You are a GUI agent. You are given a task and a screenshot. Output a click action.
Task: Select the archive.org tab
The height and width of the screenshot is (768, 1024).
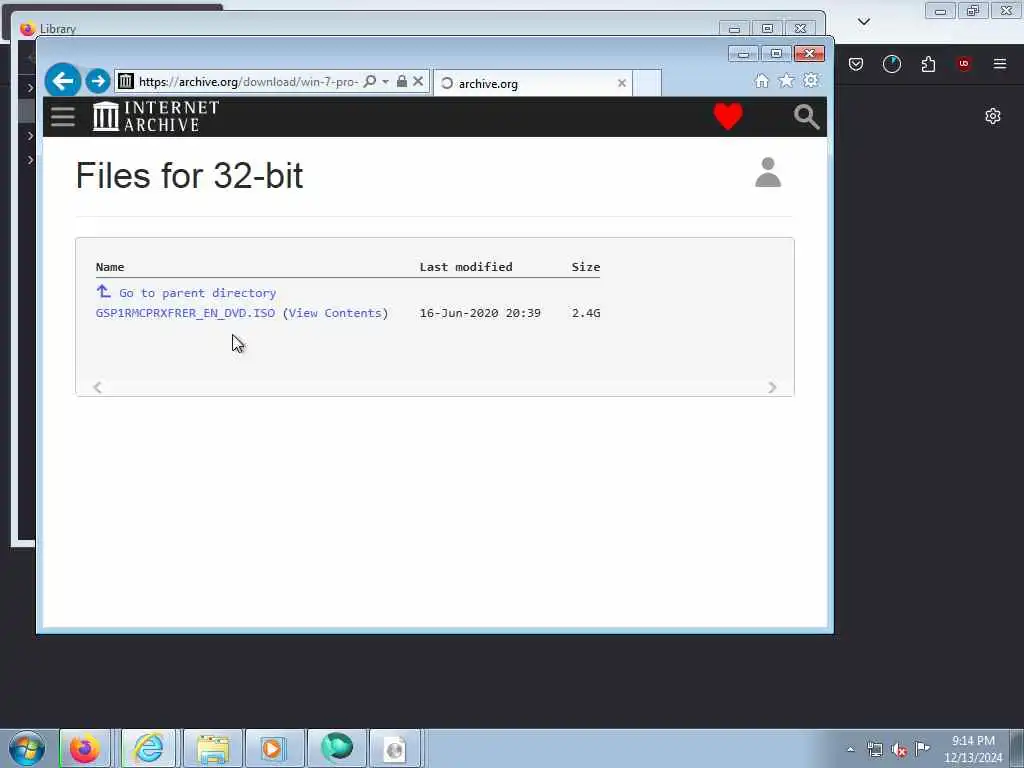coord(532,83)
